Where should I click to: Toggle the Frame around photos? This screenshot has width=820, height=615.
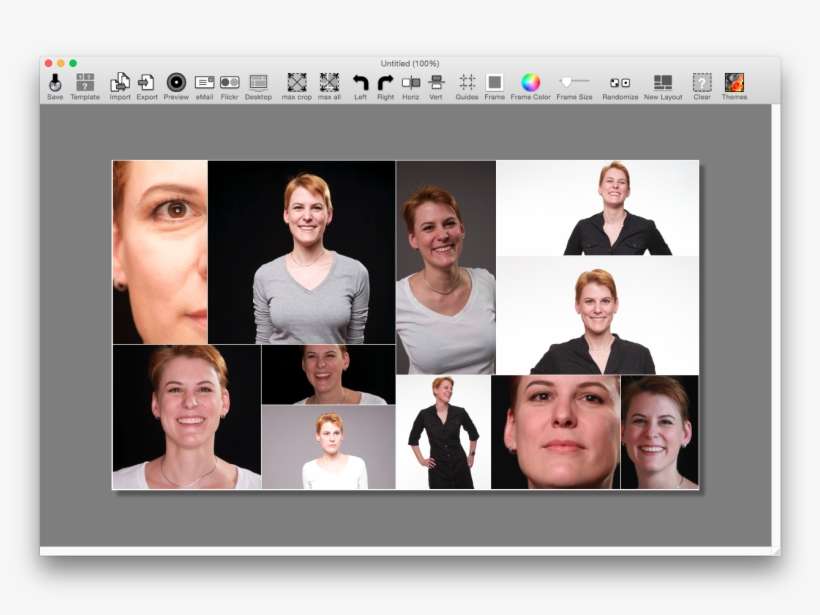pos(492,85)
